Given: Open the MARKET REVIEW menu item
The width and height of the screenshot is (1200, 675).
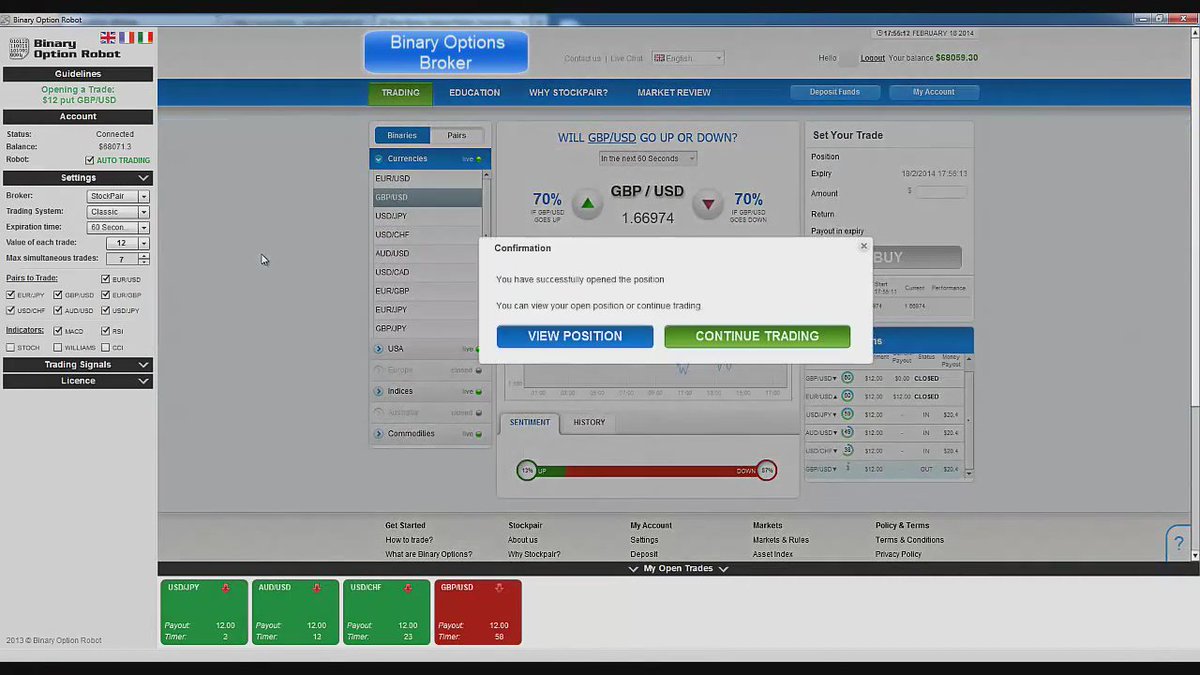Looking at the screenshot, I should point(674,93).
